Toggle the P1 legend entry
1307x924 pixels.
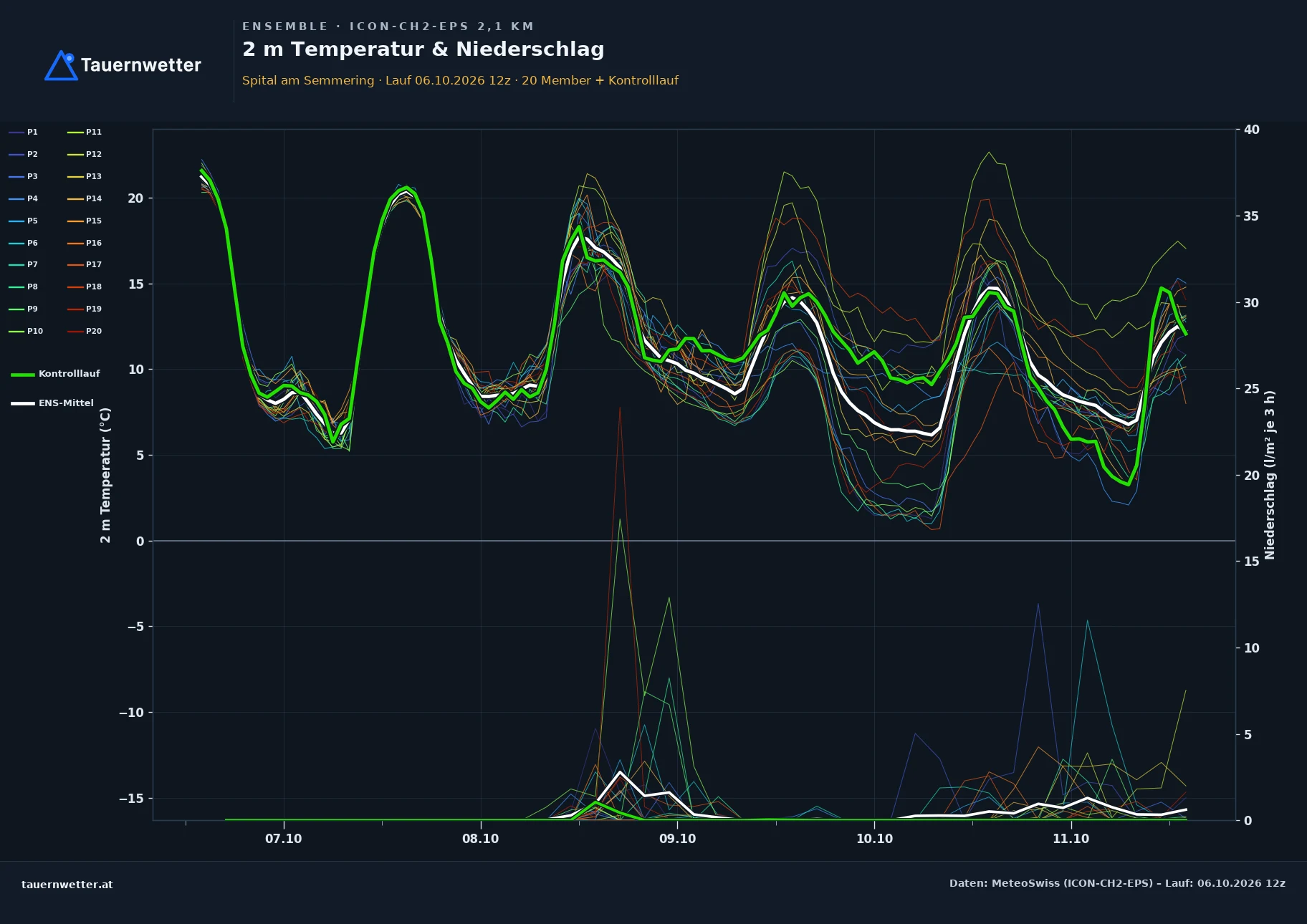(24, 132)
